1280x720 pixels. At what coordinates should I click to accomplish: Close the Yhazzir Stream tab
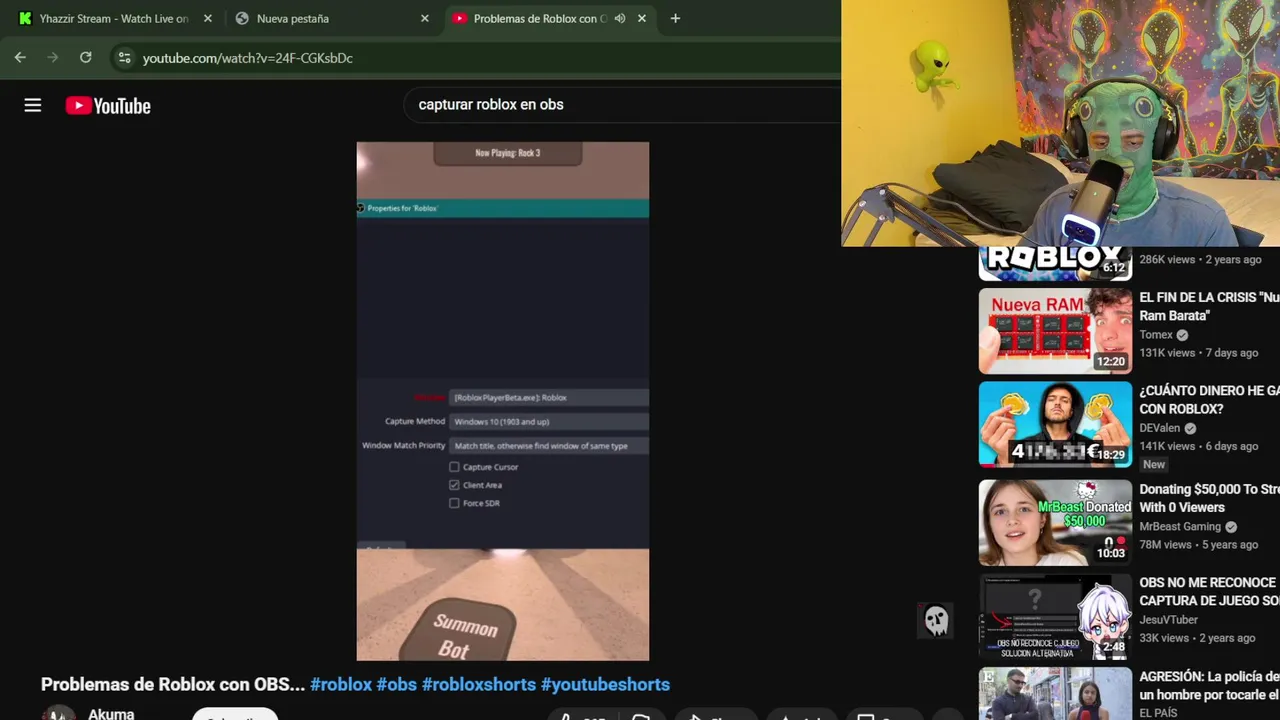(207, 18)
